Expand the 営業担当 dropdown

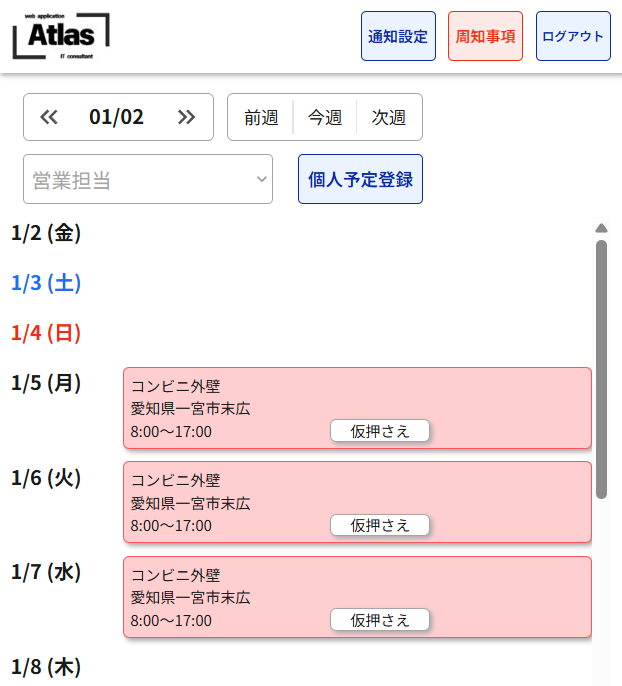pyautogui.click(x=148, y=179)
